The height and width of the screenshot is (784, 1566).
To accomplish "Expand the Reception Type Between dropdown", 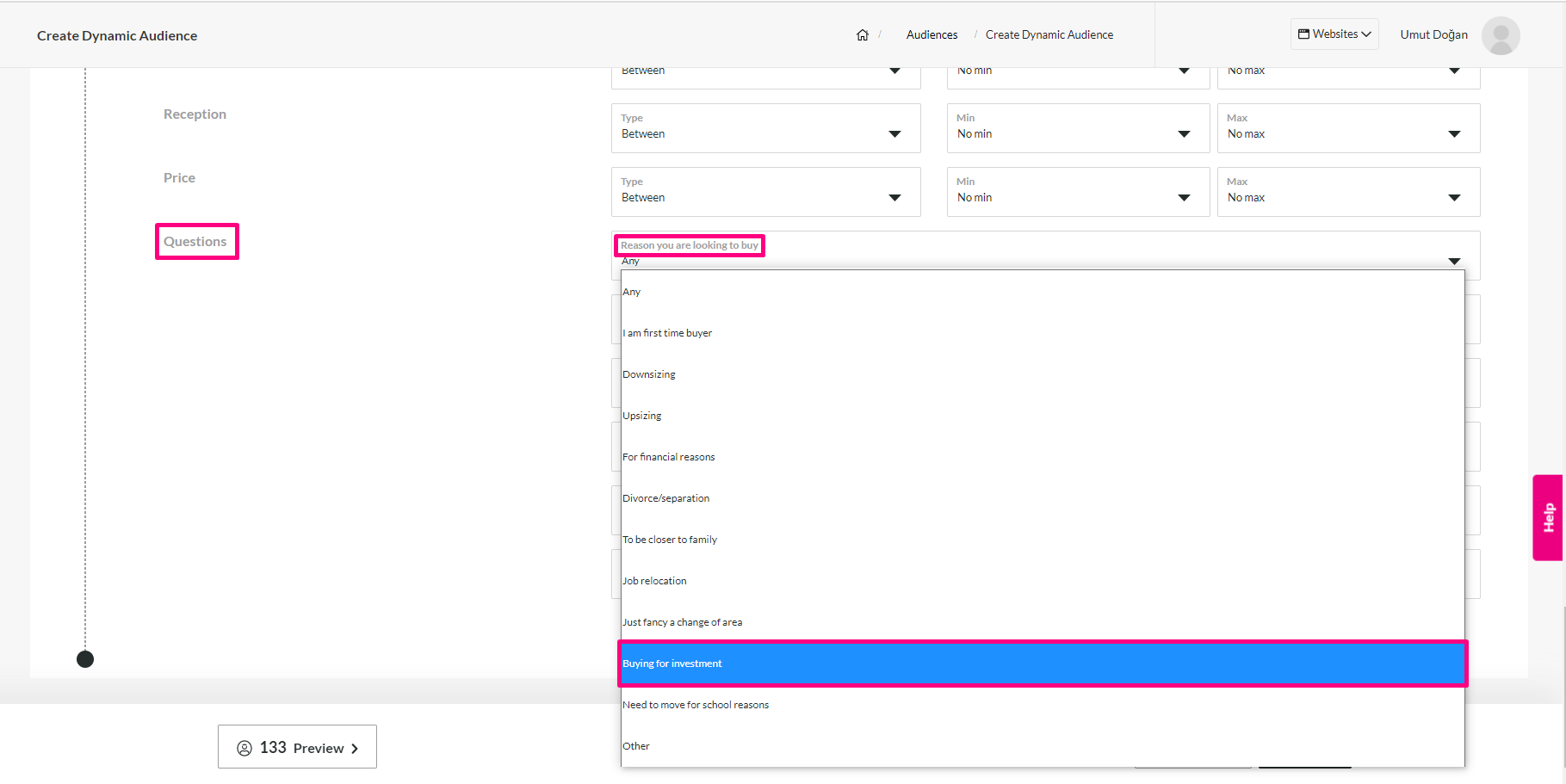I will click(766, 128).
